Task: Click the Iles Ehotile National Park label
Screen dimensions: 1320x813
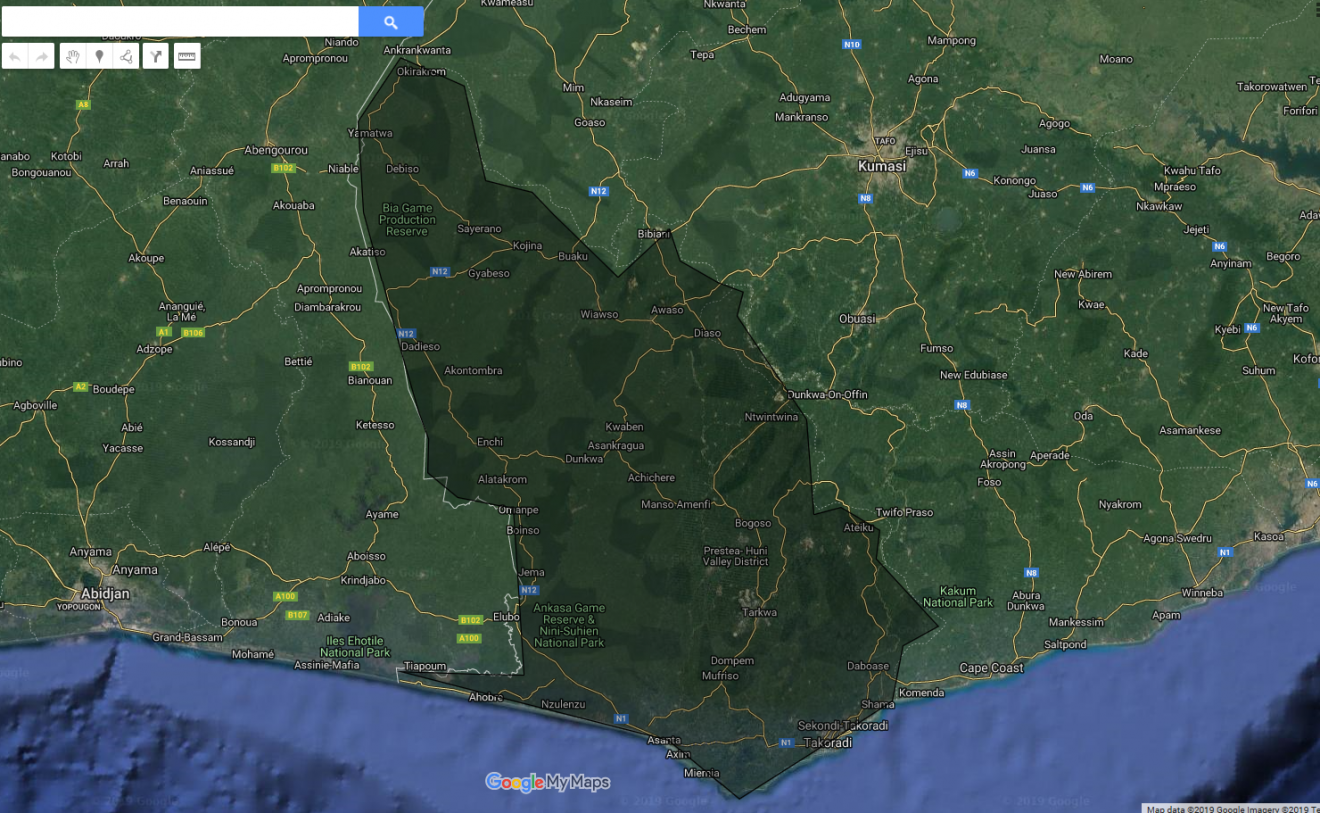Action: tap(356, 646)
